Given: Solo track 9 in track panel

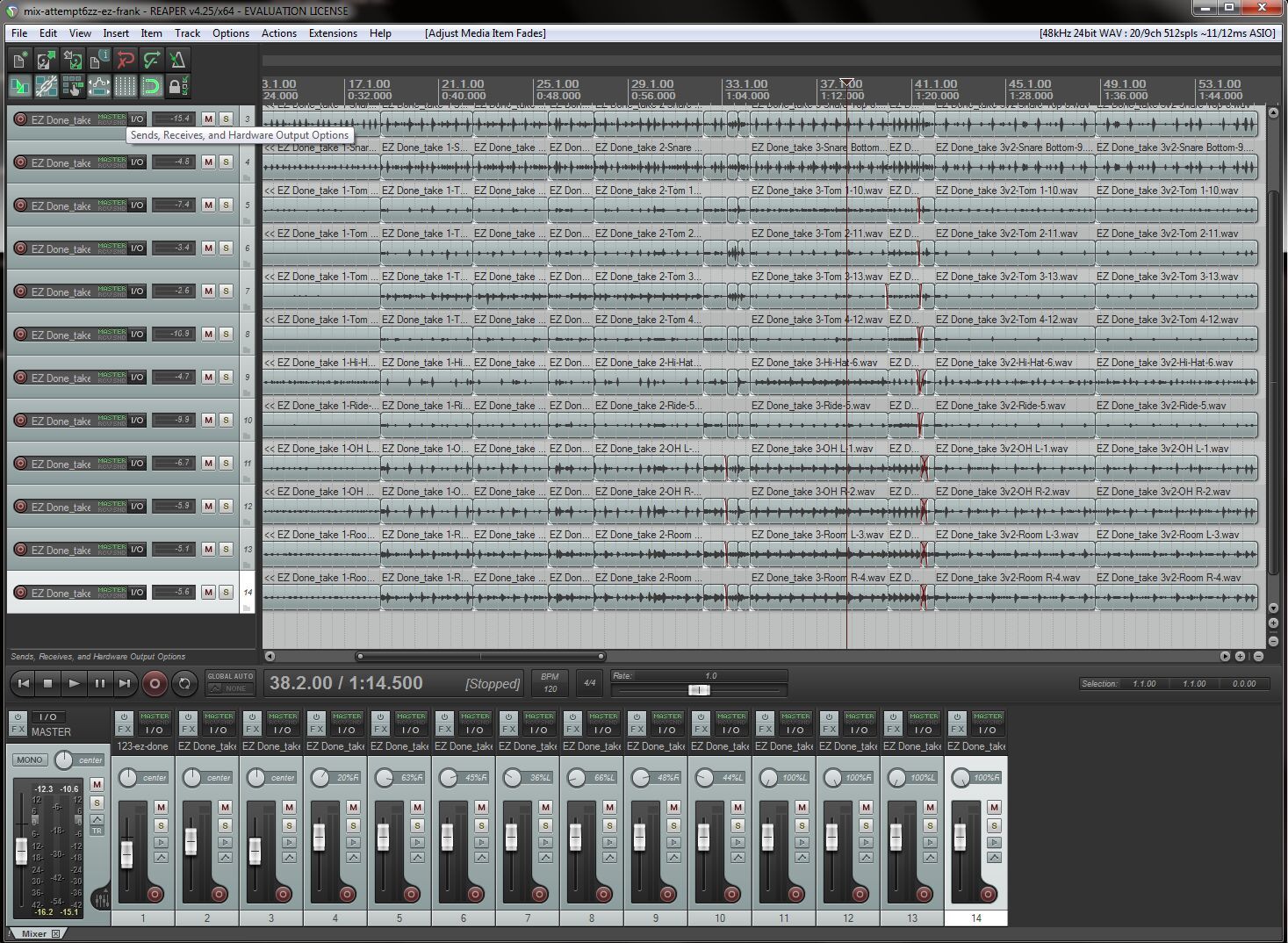Looking at the screenshot, I should (x=226, y=377).
